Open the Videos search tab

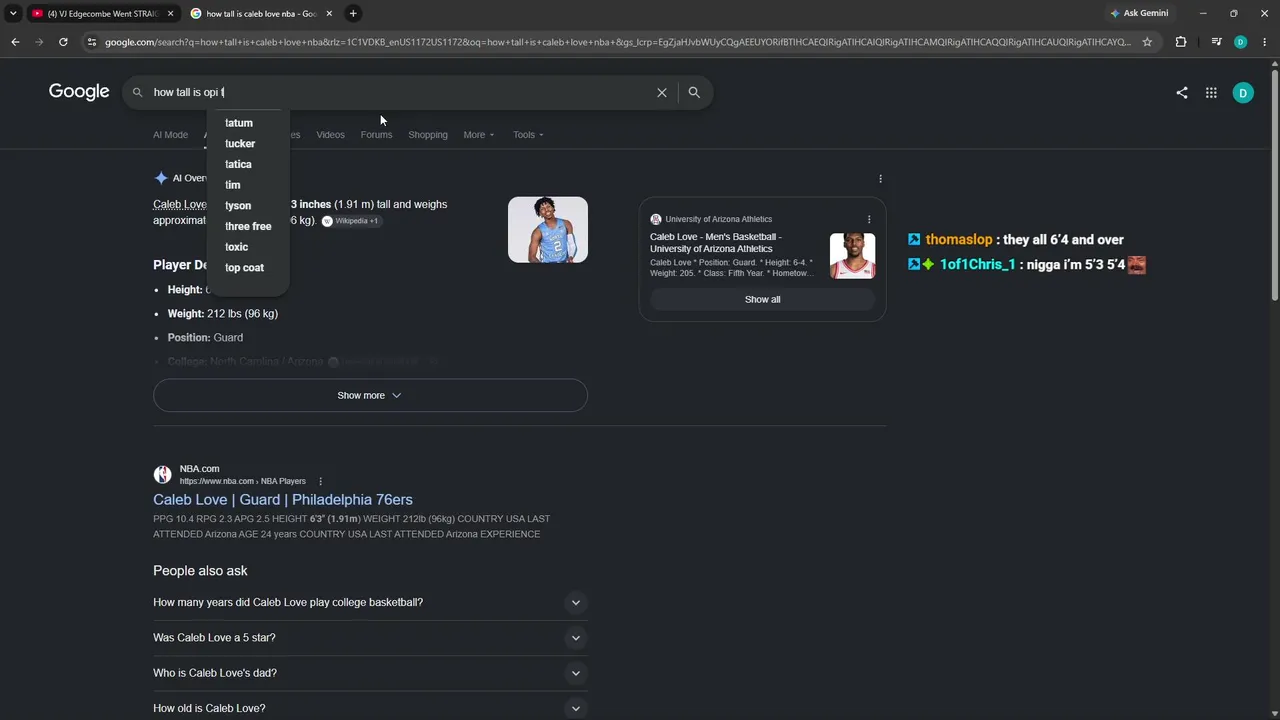(x=330, y=135)
